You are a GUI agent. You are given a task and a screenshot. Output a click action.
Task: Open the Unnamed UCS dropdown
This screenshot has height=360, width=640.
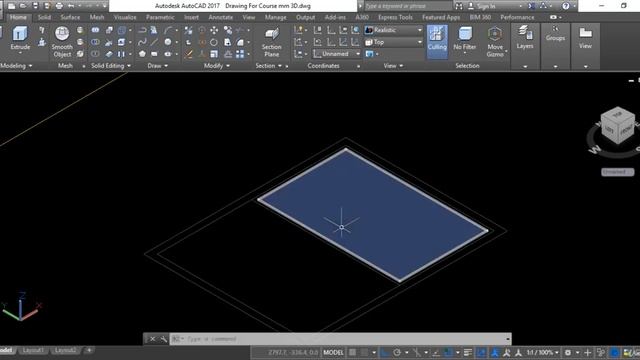click(337, 54)
